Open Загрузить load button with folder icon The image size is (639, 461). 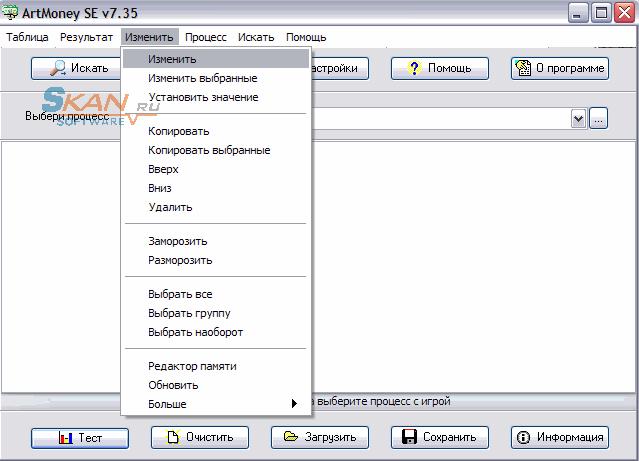click(x=319, y=437)
